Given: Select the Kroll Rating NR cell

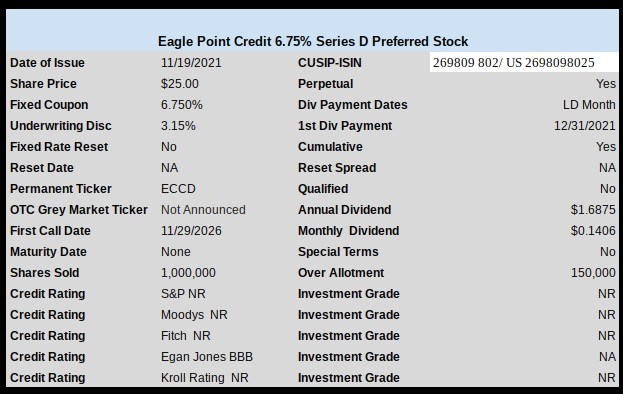Looking at the screenshot, I should [205, 378].
